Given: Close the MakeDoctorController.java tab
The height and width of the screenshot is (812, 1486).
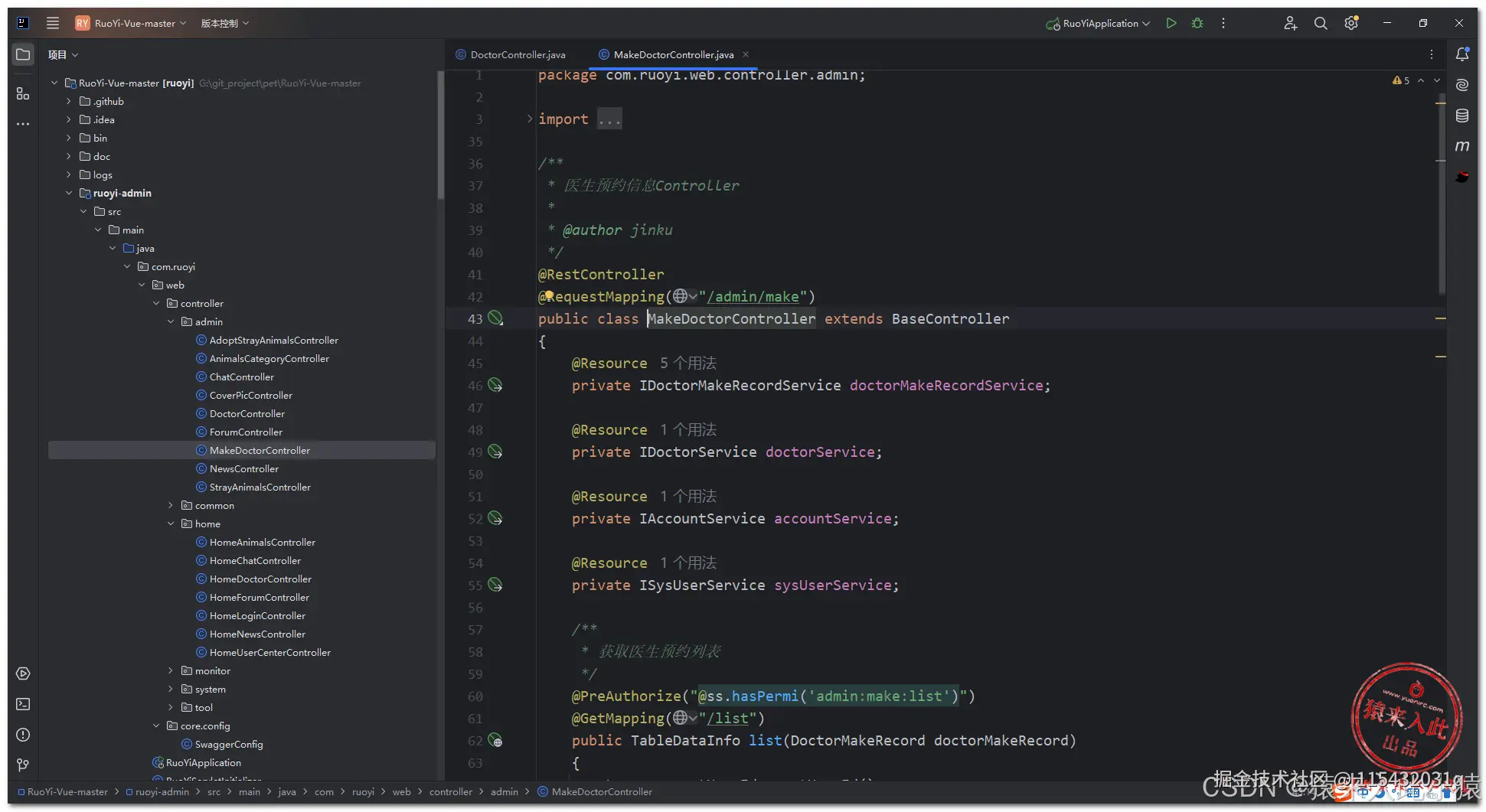Looking at the screenshot, I should [x=746, y=54].
